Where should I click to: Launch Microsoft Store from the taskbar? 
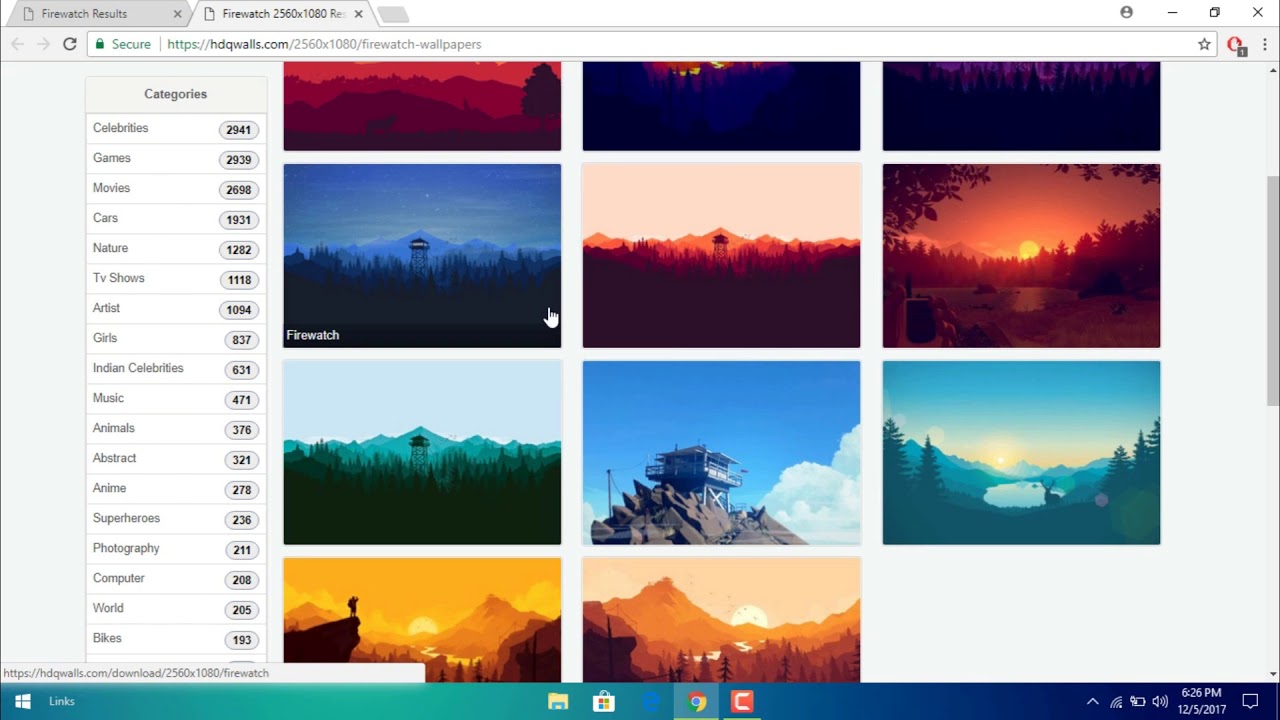pyautogui.click(x=604, y=701)
